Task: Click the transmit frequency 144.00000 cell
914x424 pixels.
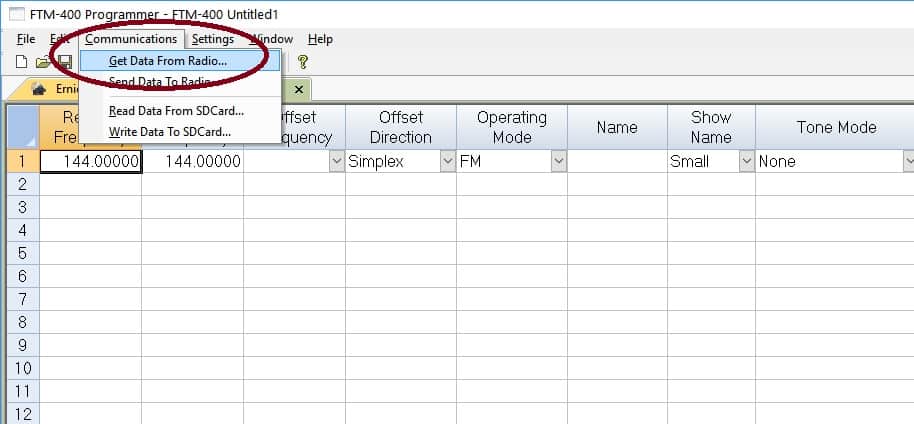Action: click(x=192, y=162)
